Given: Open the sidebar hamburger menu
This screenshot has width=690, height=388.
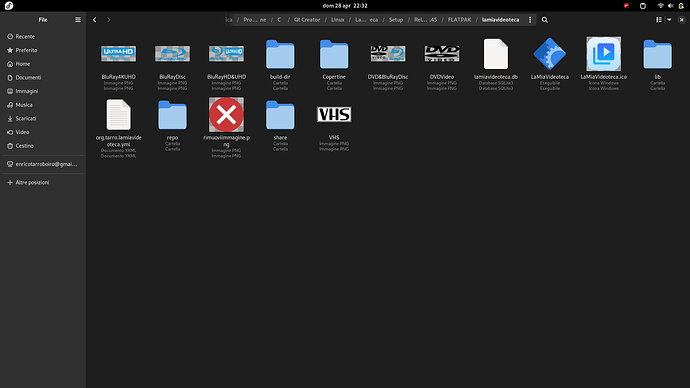Looking at the screenshot, I should [x=78, y=20].
